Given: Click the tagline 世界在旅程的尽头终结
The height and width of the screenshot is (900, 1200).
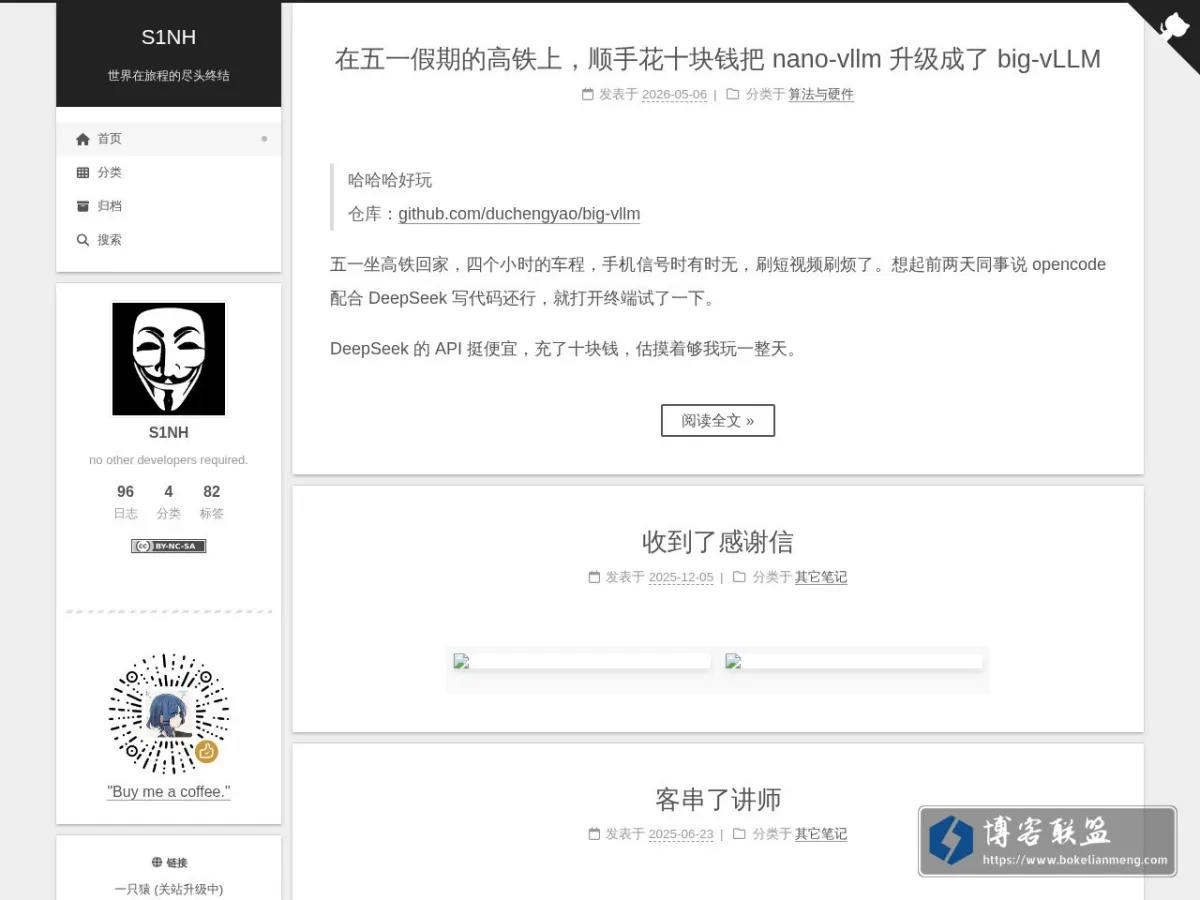Looking at the screenshot, I should (x=168, y=75).
